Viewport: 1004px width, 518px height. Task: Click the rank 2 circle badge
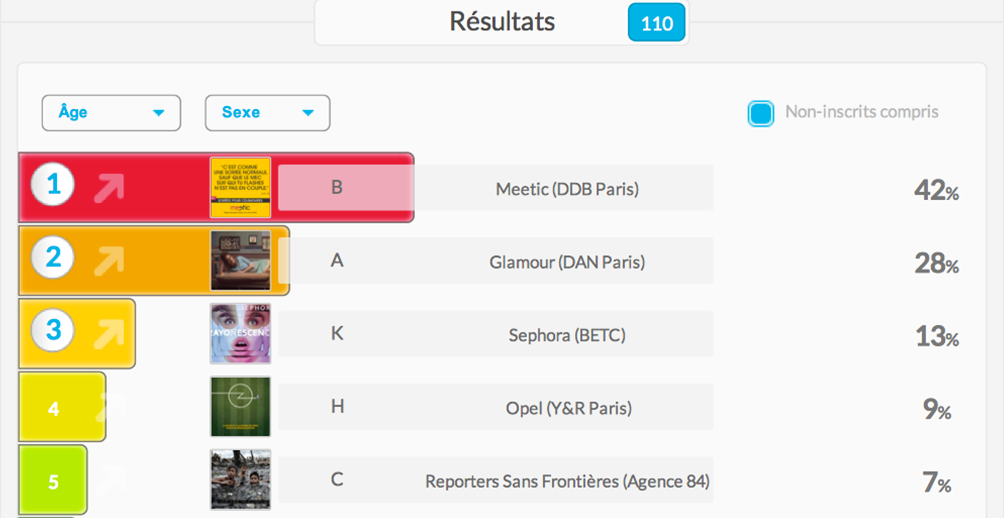tap(54, 257)
